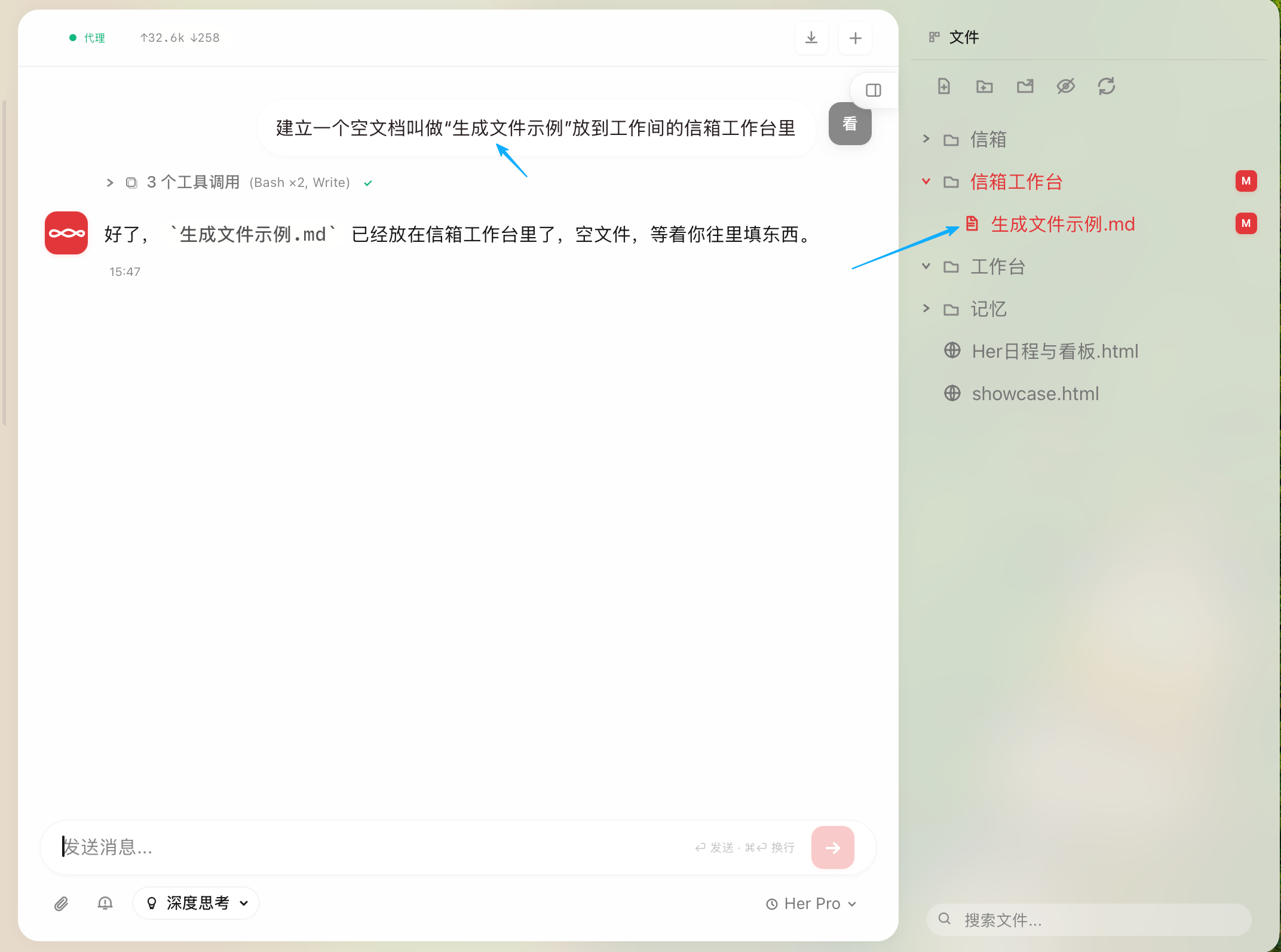1281x952 pixels.
Task: Click the red assistant infinity avatar
Action: coord(66,233)
